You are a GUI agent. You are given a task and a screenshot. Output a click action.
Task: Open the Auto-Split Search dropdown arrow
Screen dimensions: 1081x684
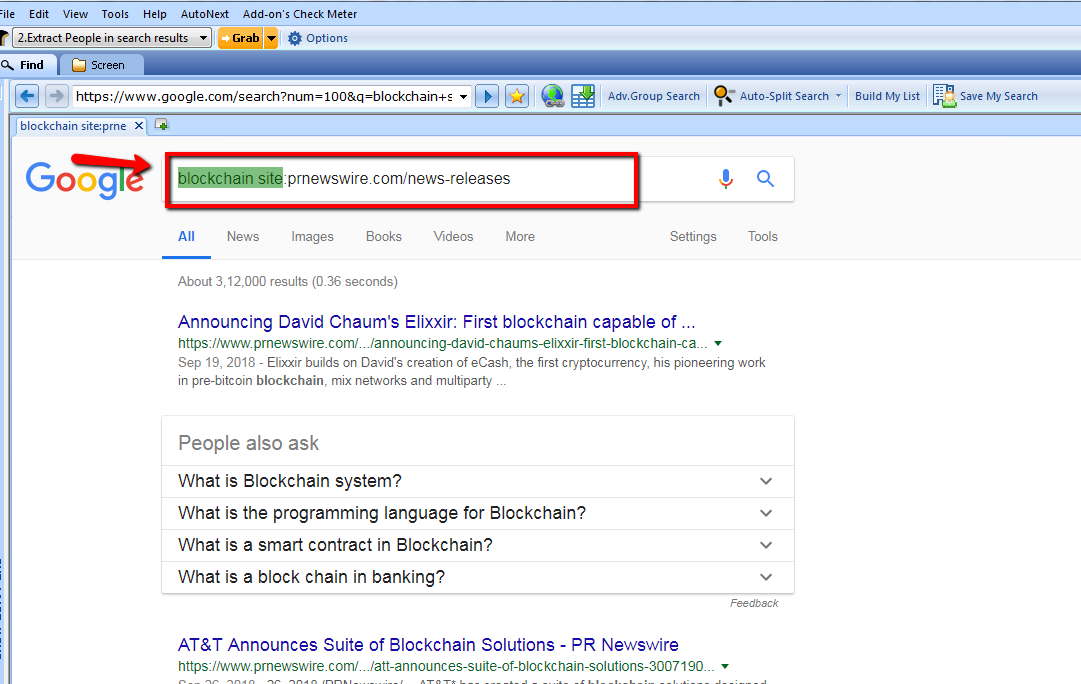coord(838,96)
